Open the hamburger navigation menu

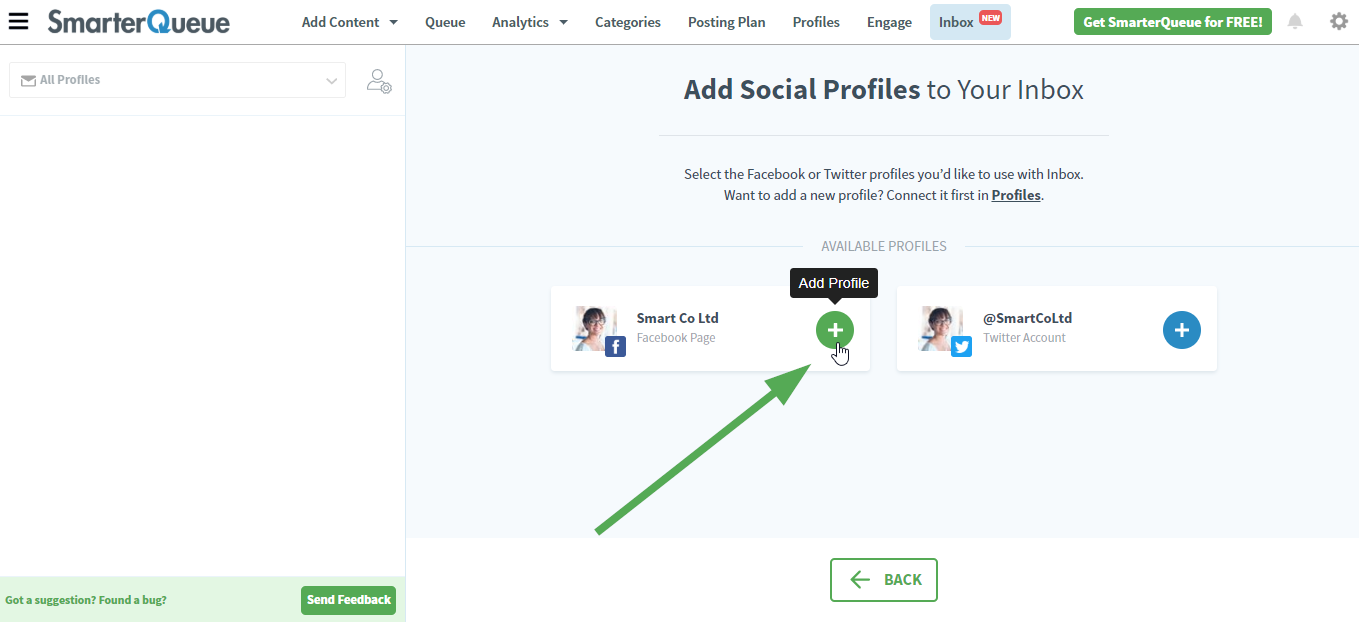click(x=18, y=22)
